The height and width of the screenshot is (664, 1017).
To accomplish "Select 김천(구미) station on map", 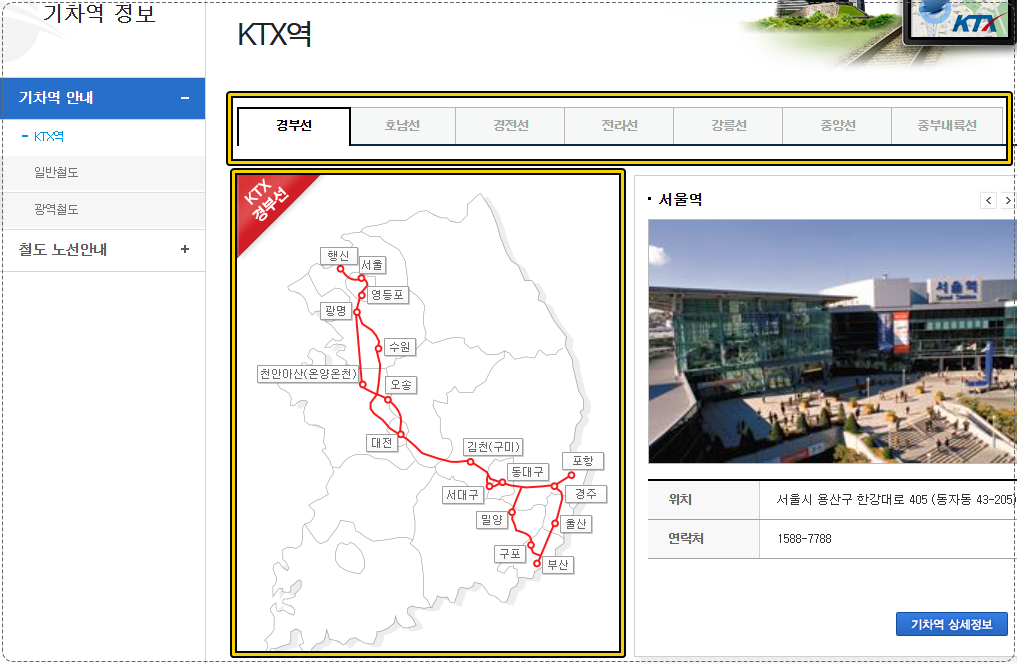I will [x=494, y=447].
